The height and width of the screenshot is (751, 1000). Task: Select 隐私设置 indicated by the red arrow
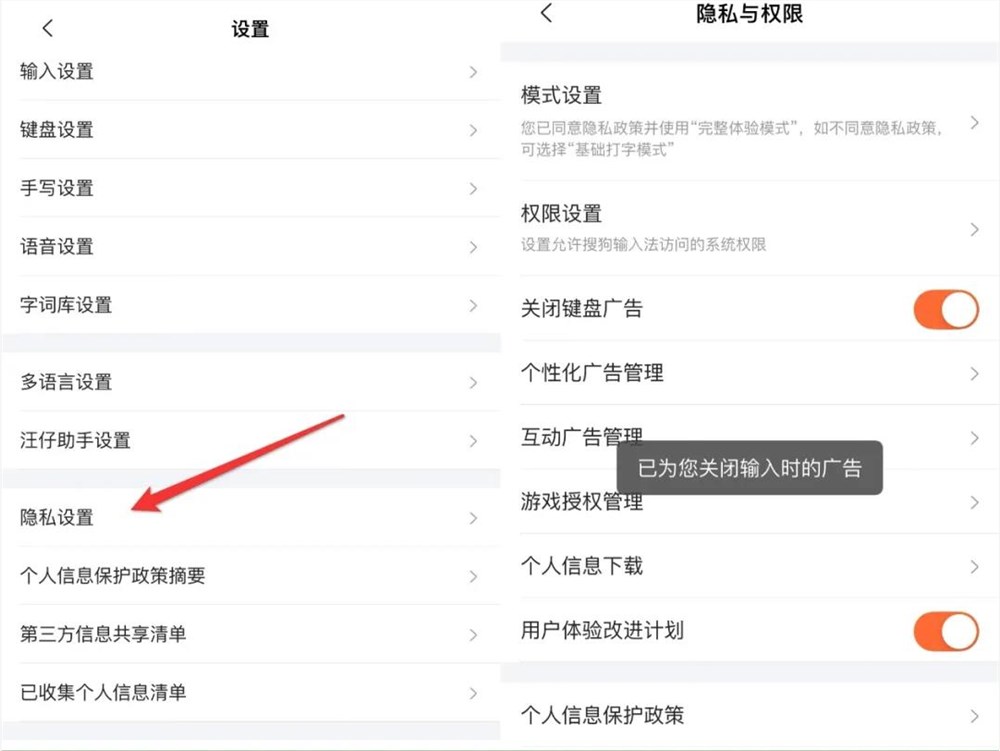click(250, 518)
